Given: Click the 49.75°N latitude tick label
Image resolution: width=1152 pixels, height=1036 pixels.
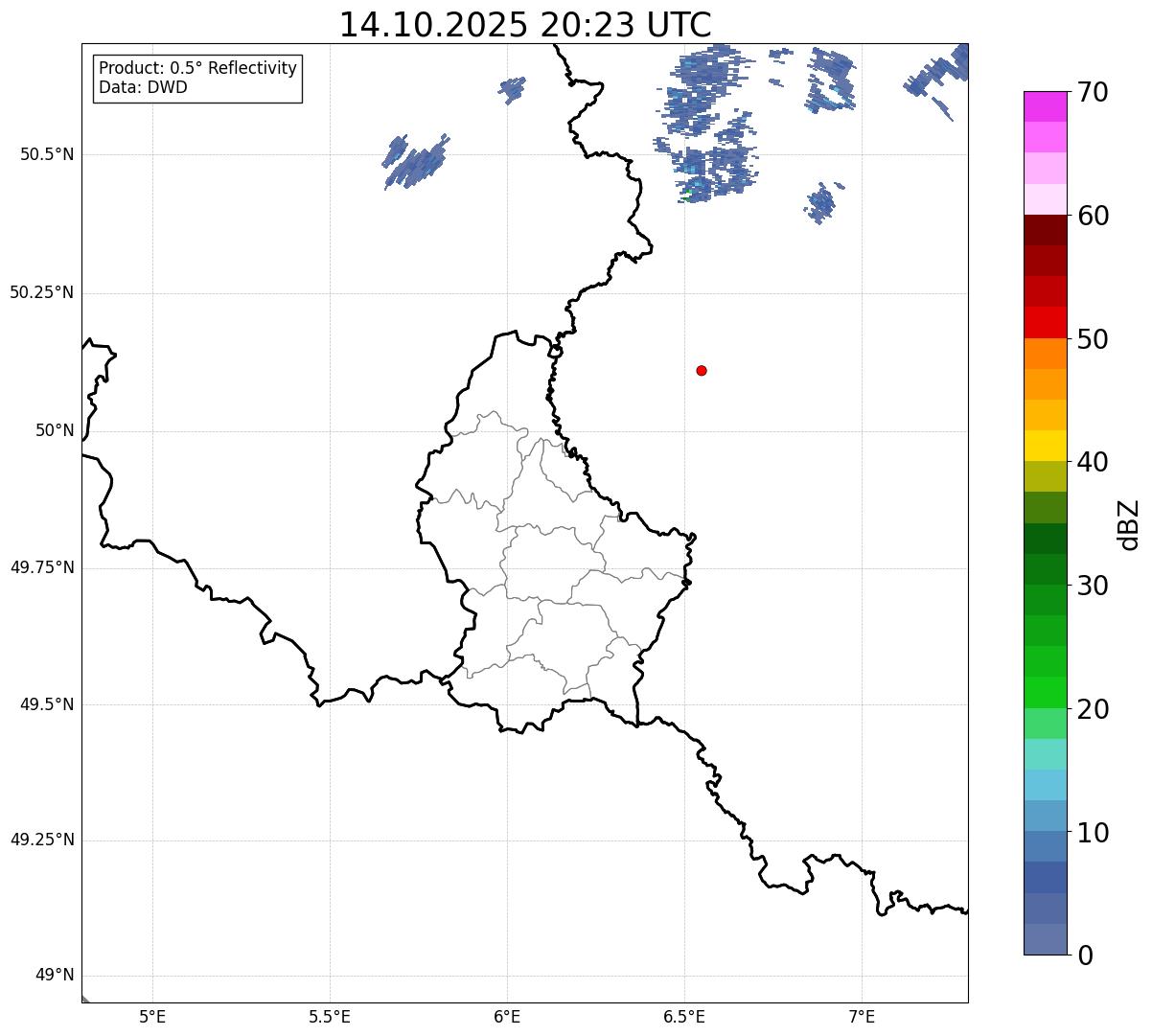Looking at the screenshot, I should click(x=41, y=567).
